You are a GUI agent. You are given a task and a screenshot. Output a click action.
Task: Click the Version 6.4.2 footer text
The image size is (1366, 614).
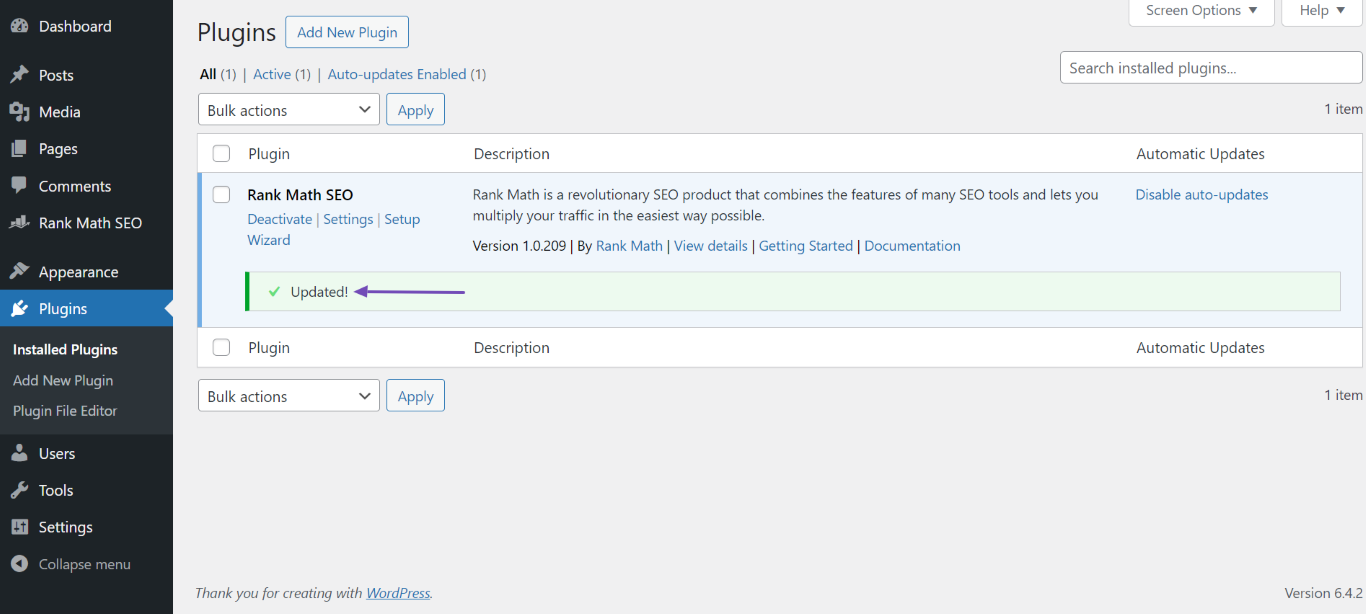tap(1324, 593)
